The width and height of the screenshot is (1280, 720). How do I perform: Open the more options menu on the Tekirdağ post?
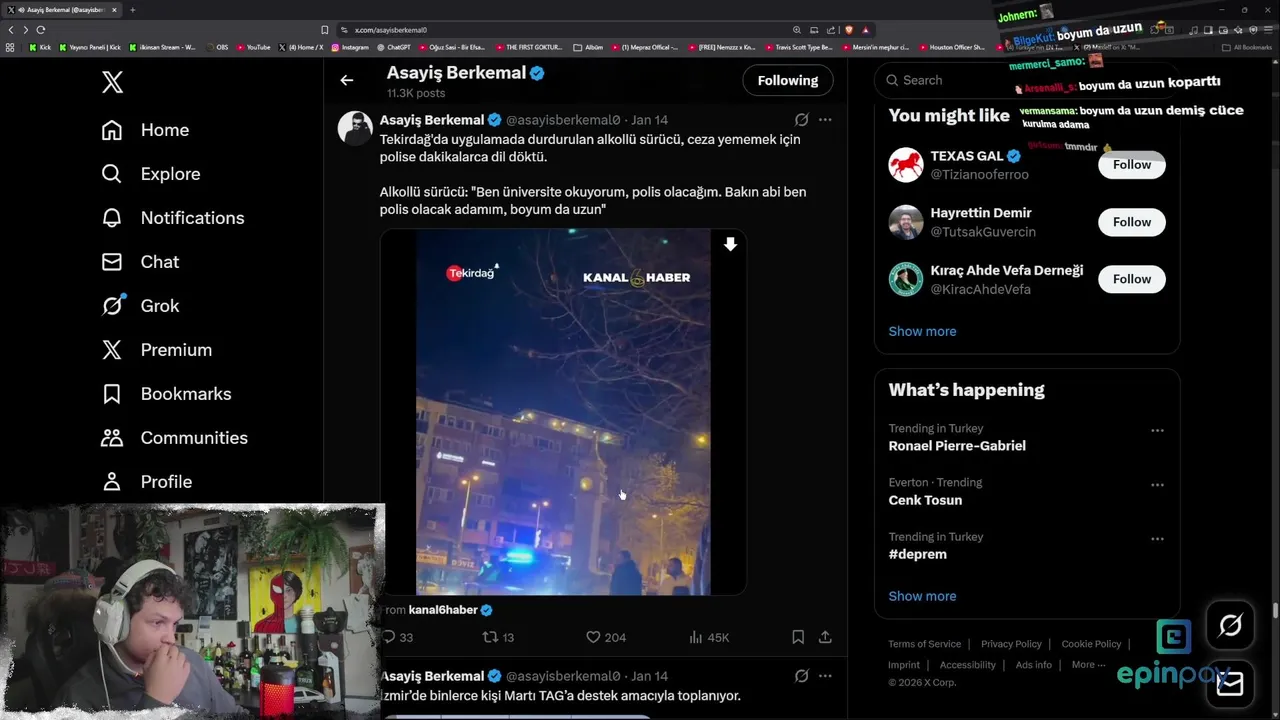coord(825,119)
